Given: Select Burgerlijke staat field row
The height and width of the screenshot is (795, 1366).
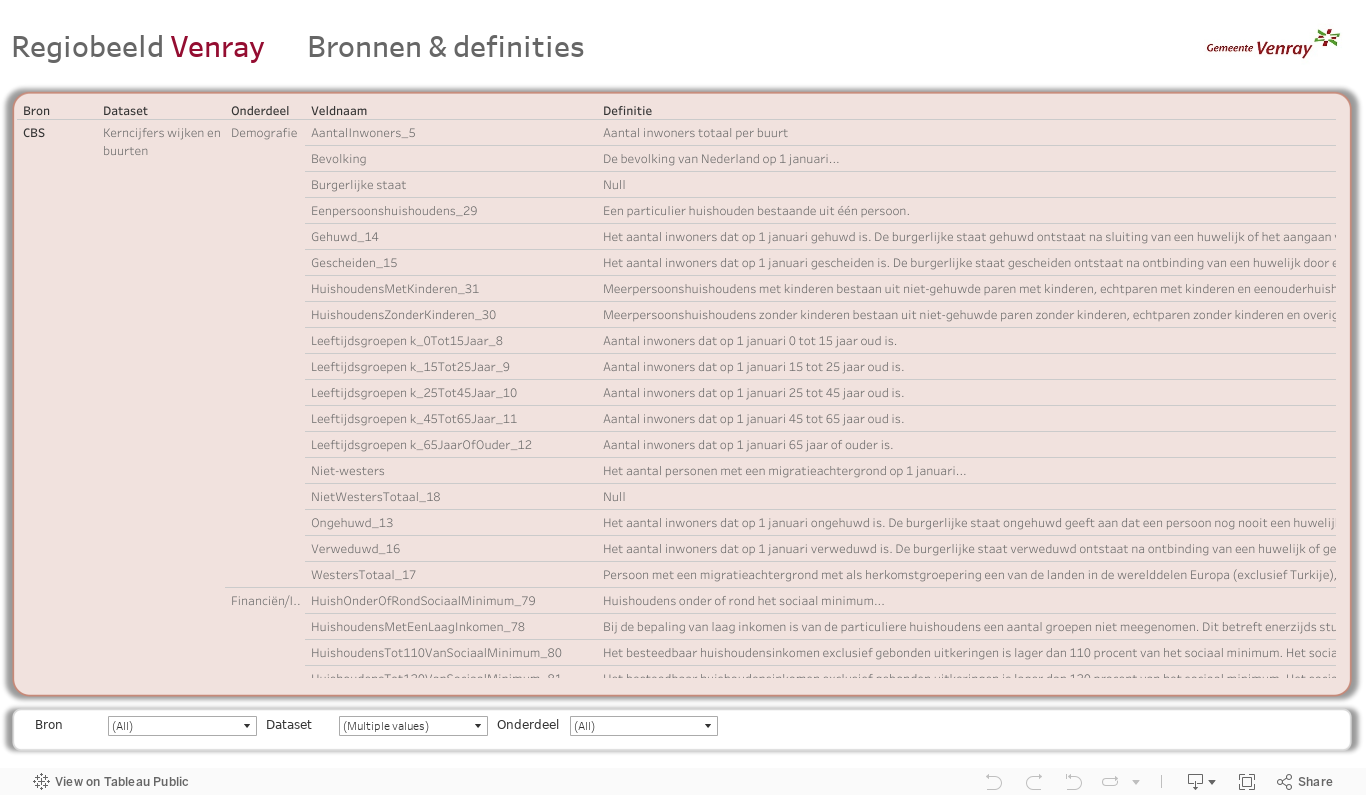Looking at the screenshot, I should pyautogui.click(x=358, y=185).
